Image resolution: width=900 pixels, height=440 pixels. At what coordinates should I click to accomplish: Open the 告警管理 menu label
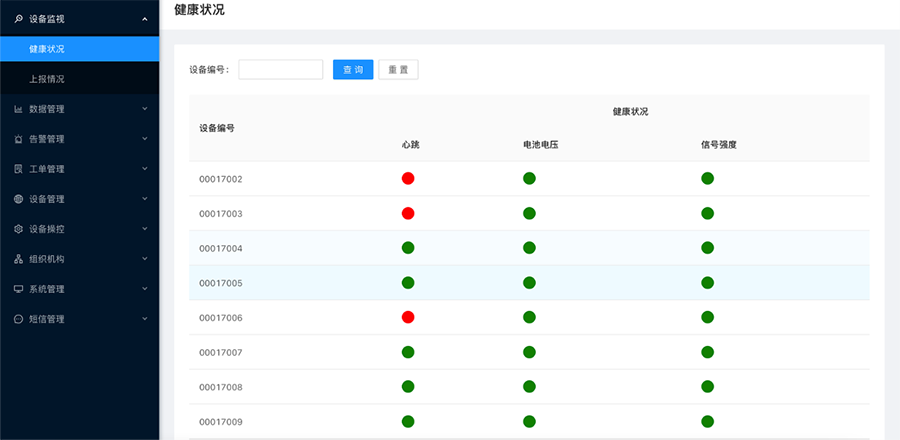(46, 139)
